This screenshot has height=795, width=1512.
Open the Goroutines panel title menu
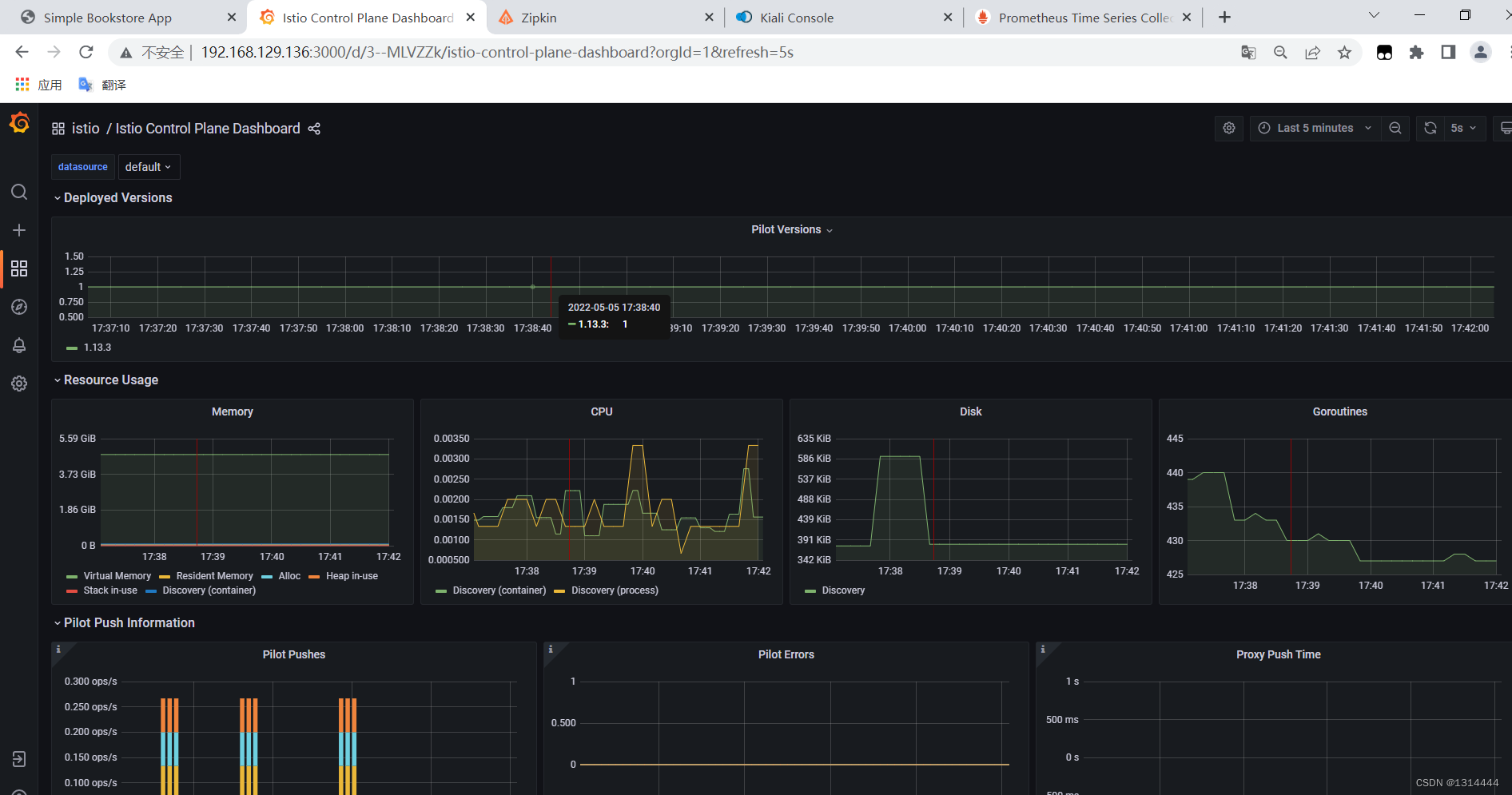coord(1340,412)
